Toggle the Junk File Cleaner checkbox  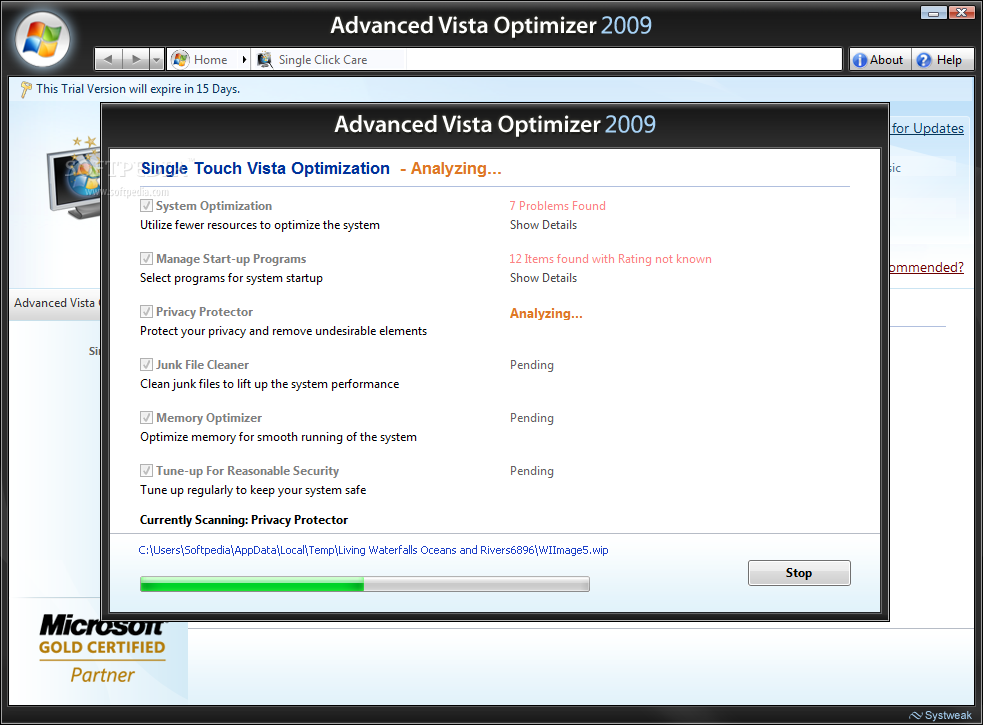[146, 364]
